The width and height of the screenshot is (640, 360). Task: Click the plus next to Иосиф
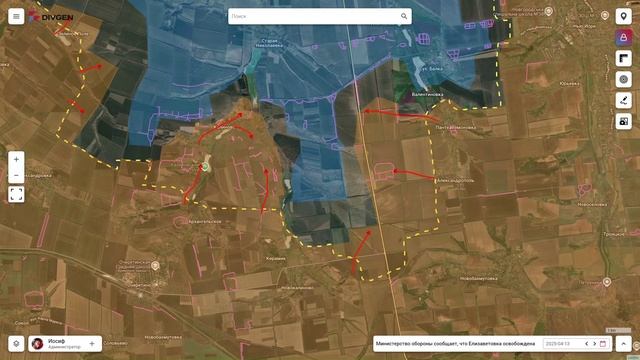pos(92,344)
